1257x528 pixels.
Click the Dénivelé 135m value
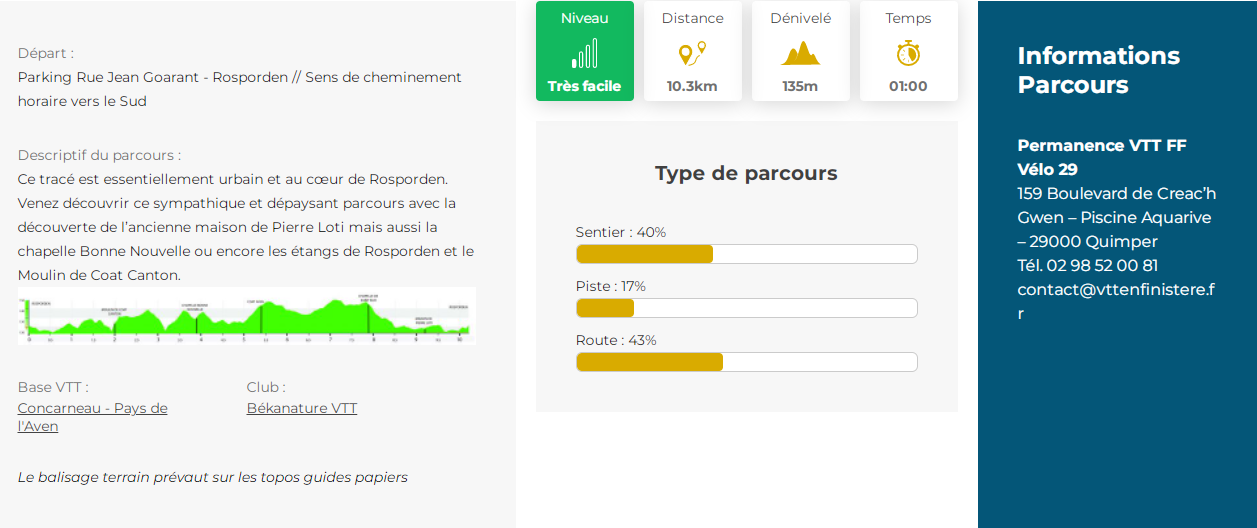click(x=800, y=86)
